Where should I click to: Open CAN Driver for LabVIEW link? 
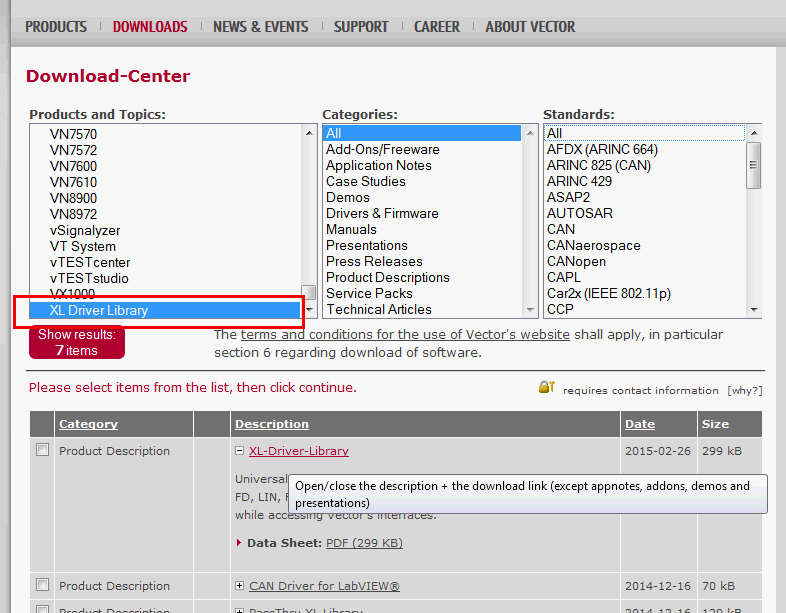click(x=324, y=585)
